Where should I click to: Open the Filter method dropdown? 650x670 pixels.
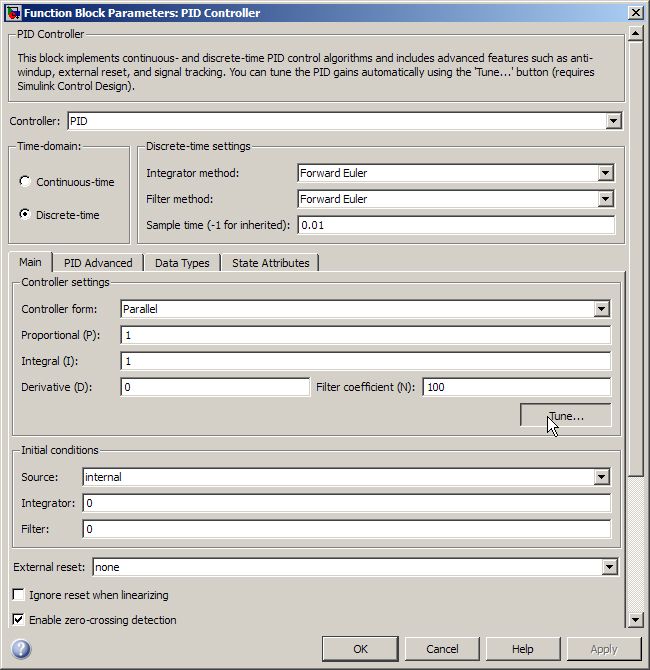tap(605, 199)
